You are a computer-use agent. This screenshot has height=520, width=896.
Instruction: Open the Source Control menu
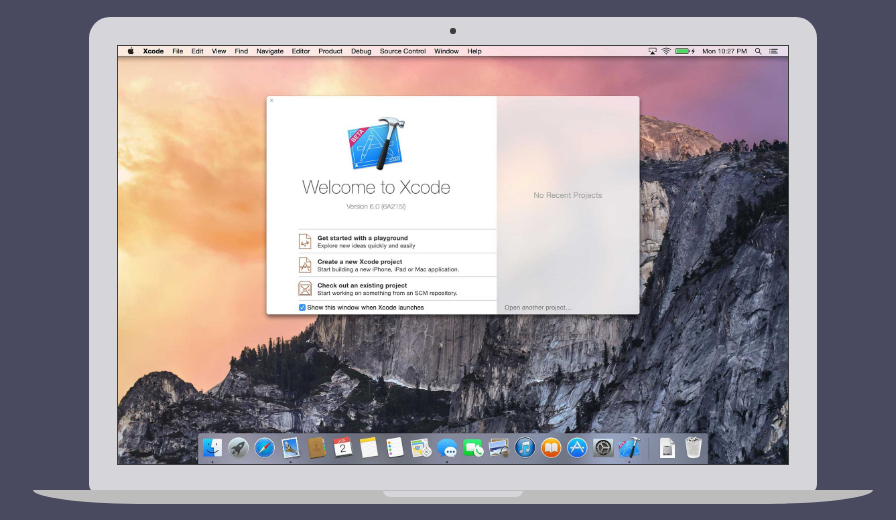point(403,51)
